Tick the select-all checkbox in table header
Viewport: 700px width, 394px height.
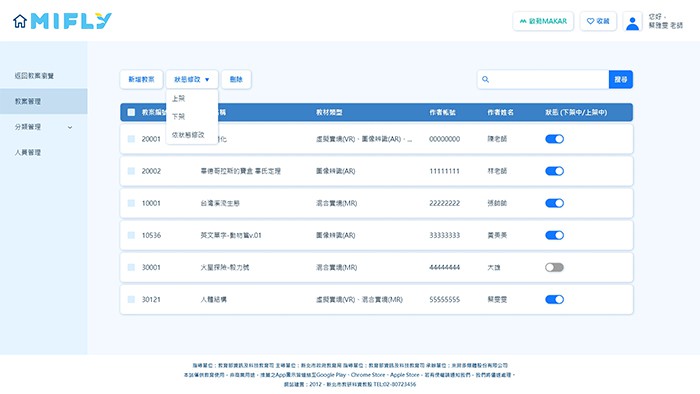[131, 112]
